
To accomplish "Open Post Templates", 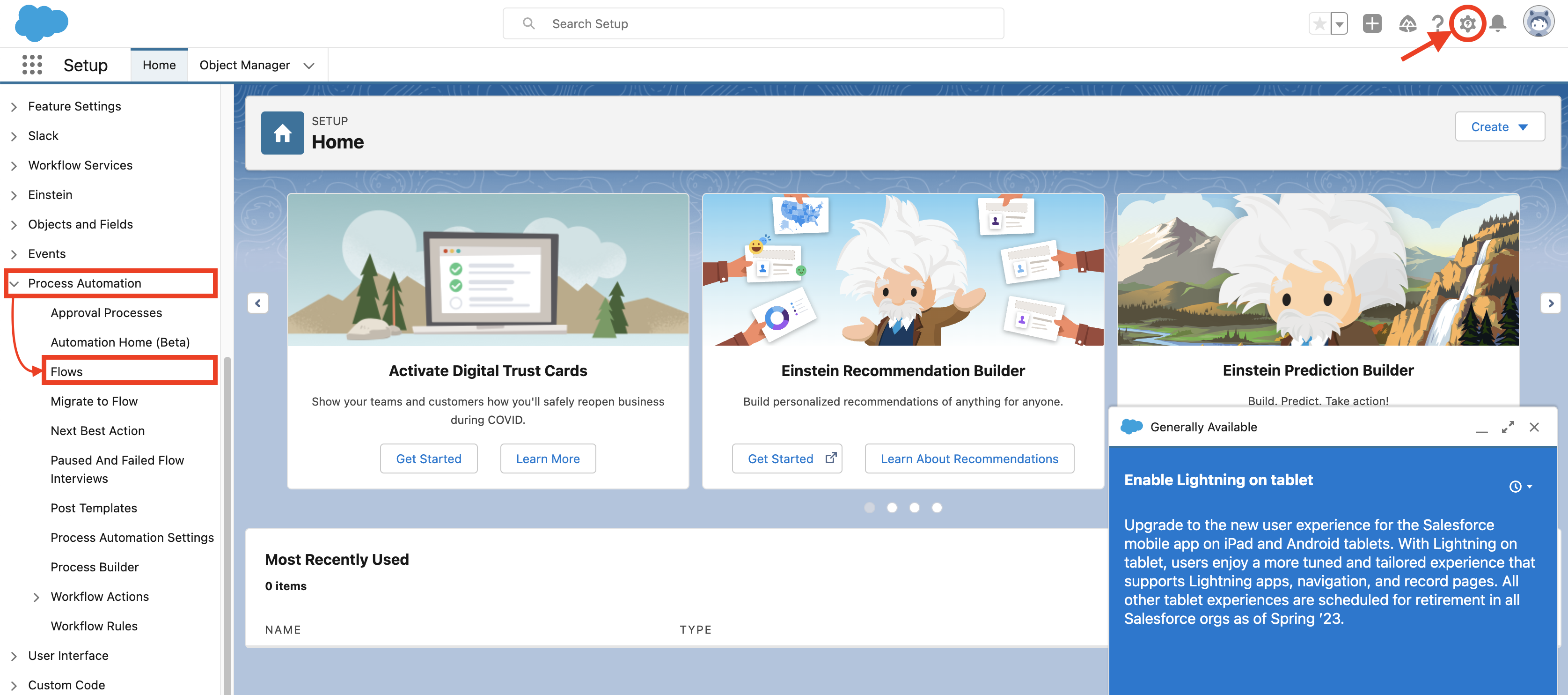I will tap(94, 508).
